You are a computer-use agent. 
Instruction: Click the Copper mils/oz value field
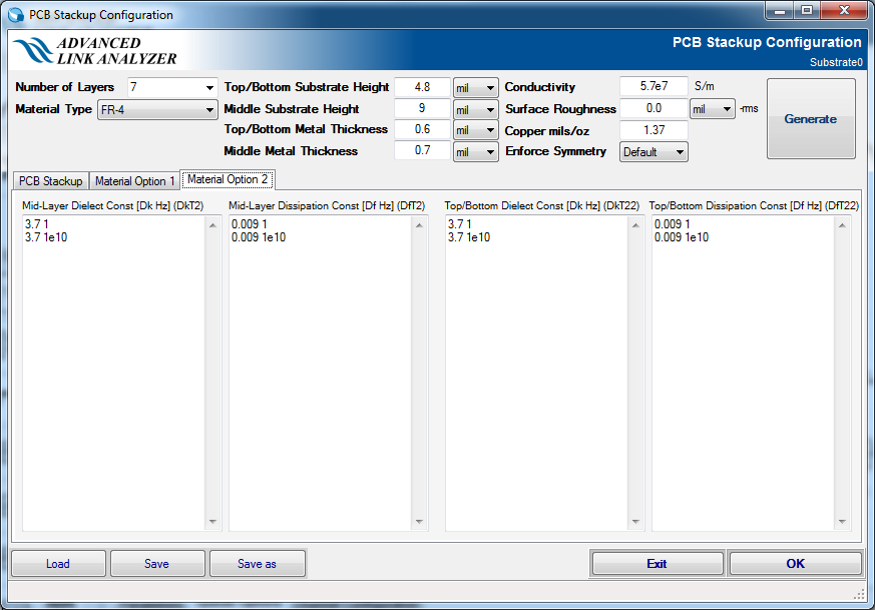click(x=653, y=130)
